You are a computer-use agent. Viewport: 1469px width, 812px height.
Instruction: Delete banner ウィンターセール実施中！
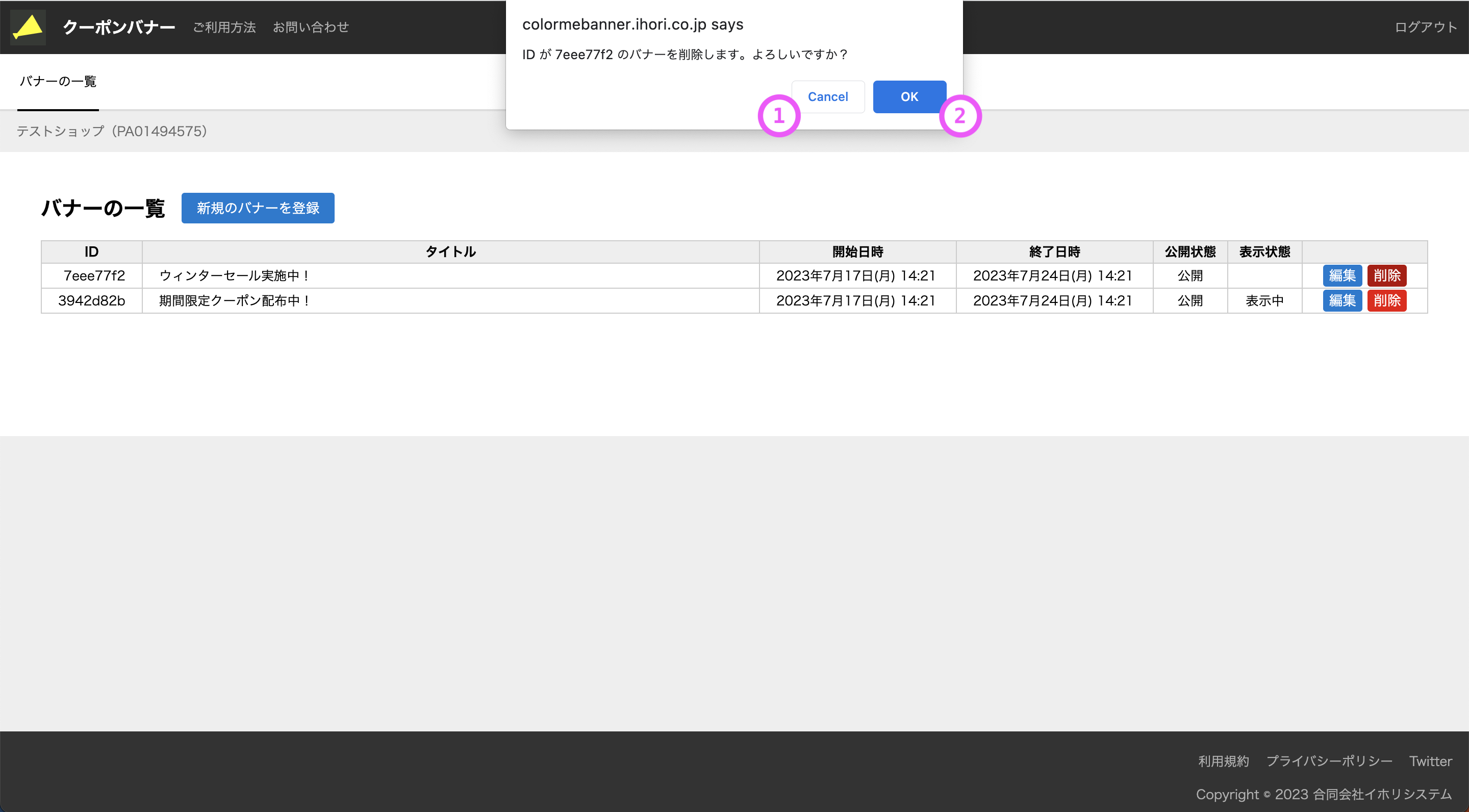click(1387, 275)
